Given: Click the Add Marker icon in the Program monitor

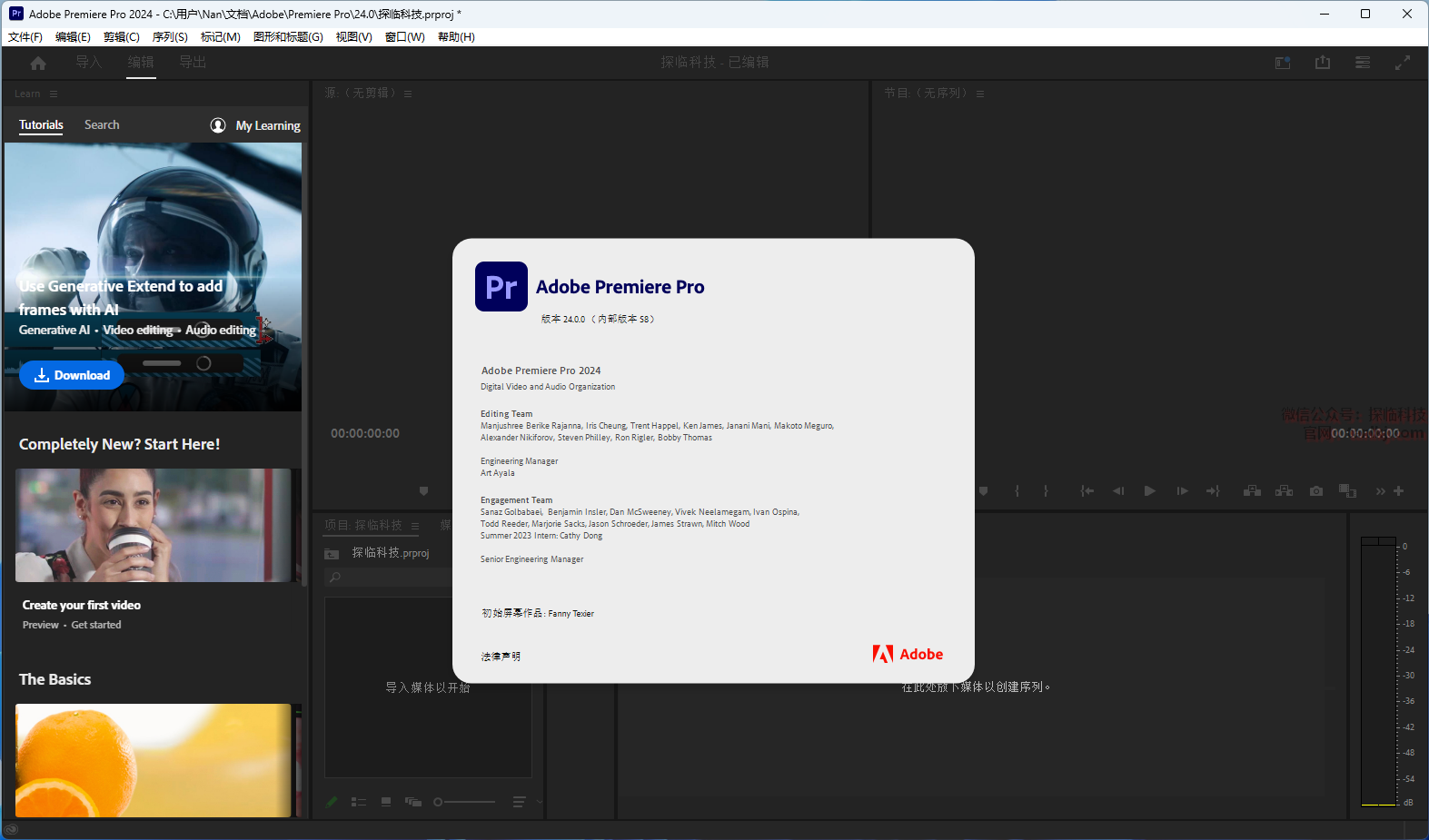Looking at the screenshot, I should click(x=983, y=491).
